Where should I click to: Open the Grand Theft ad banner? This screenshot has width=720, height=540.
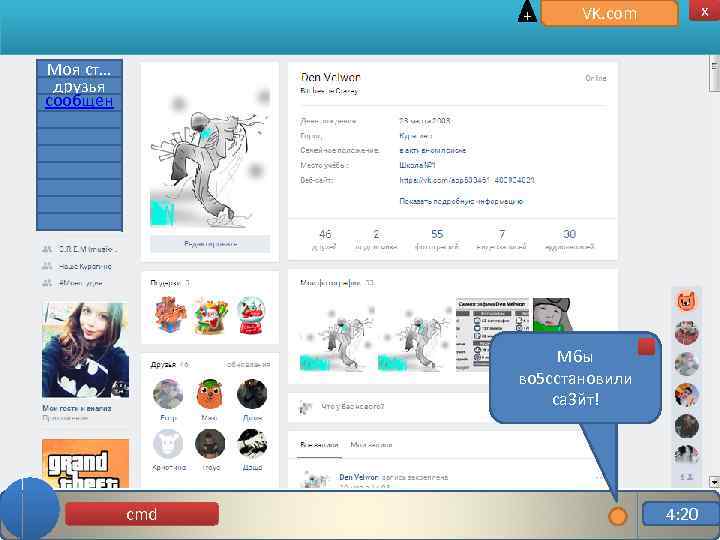[x=85, y=463]
